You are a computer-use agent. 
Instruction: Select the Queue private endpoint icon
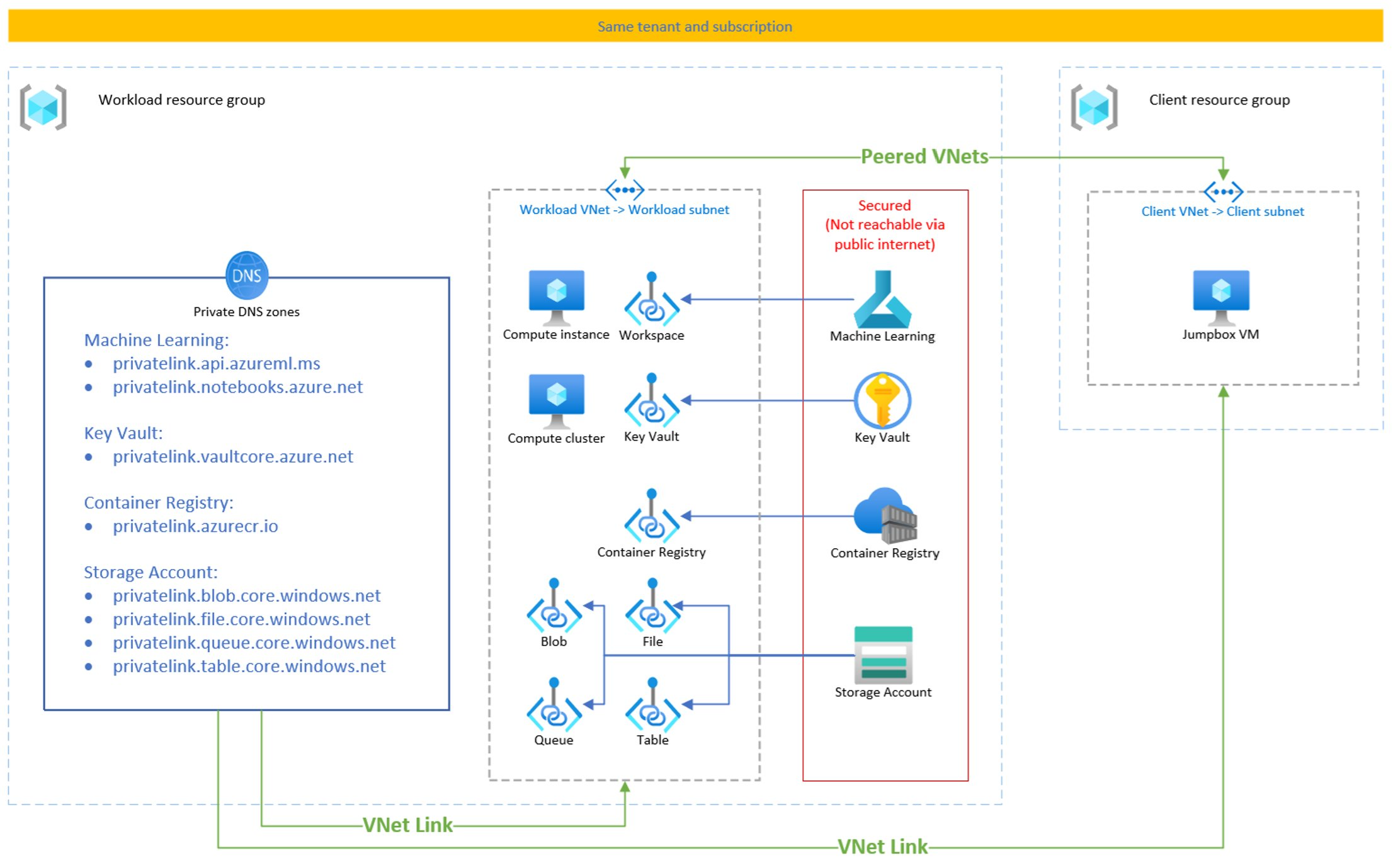click(553, 713)
